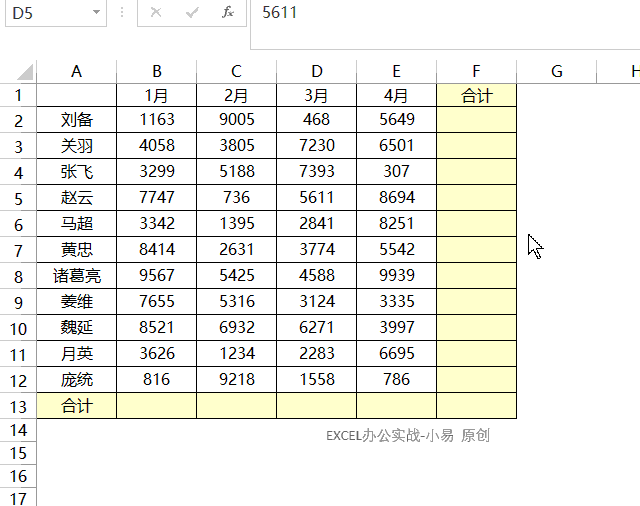
Task: Select the cell with name 张飞
Action: [x=76, y=172]
